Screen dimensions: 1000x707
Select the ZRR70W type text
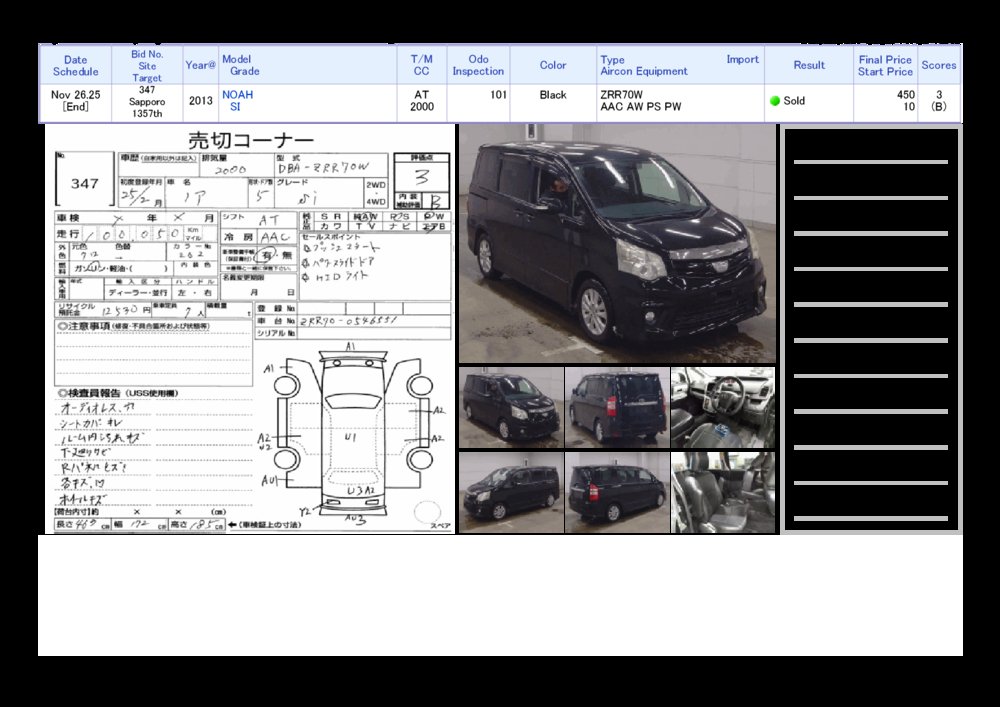[621, 94]
